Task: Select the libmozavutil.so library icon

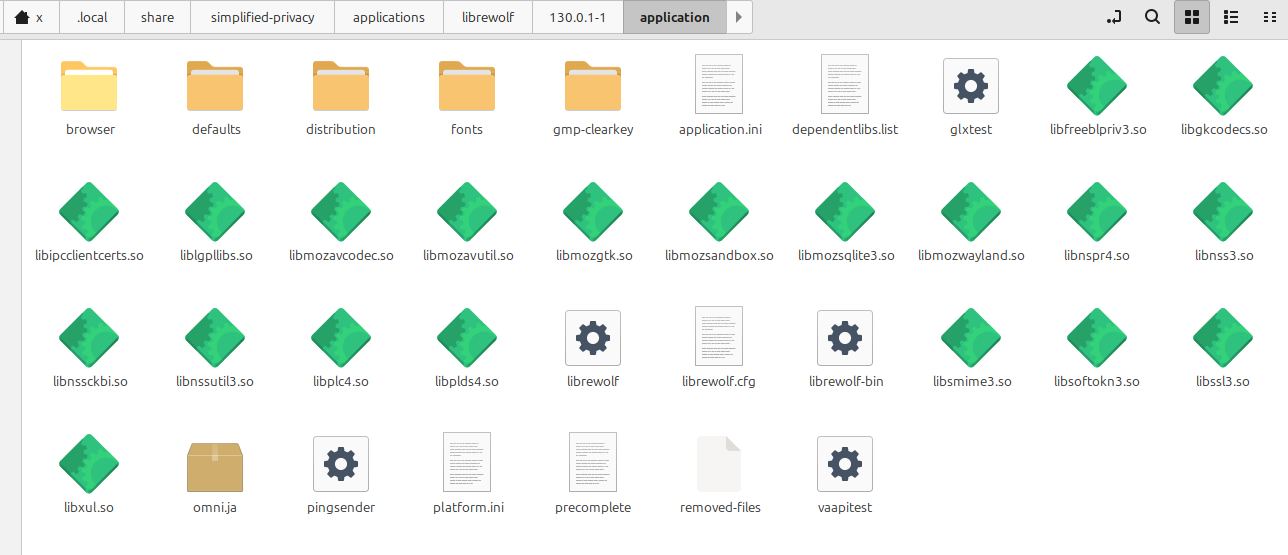Action: coord(467,211)
